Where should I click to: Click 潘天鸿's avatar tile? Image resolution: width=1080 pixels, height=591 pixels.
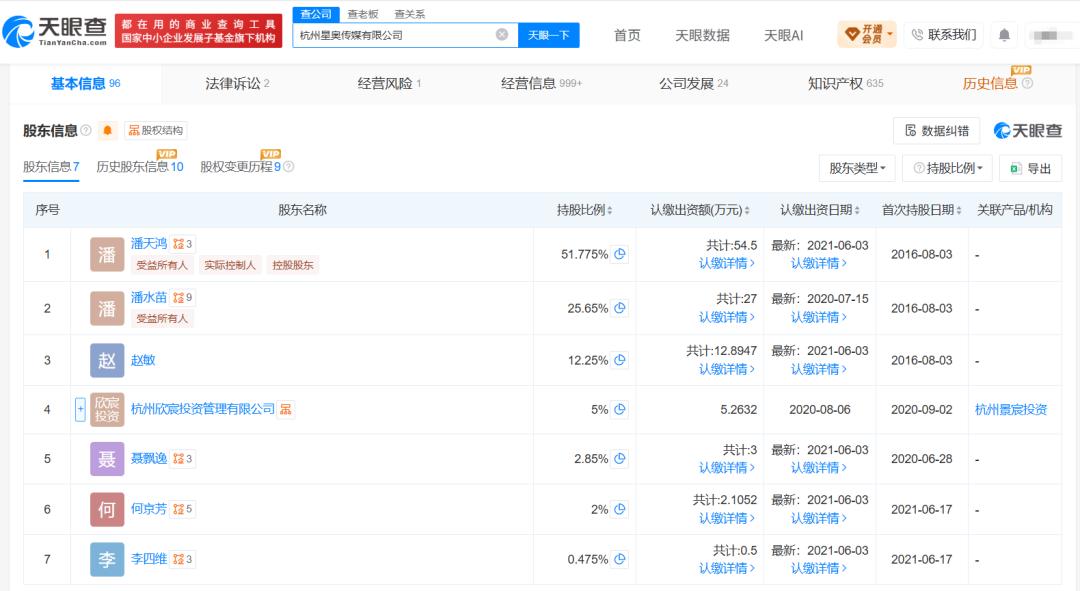click(x=107, y=255)
